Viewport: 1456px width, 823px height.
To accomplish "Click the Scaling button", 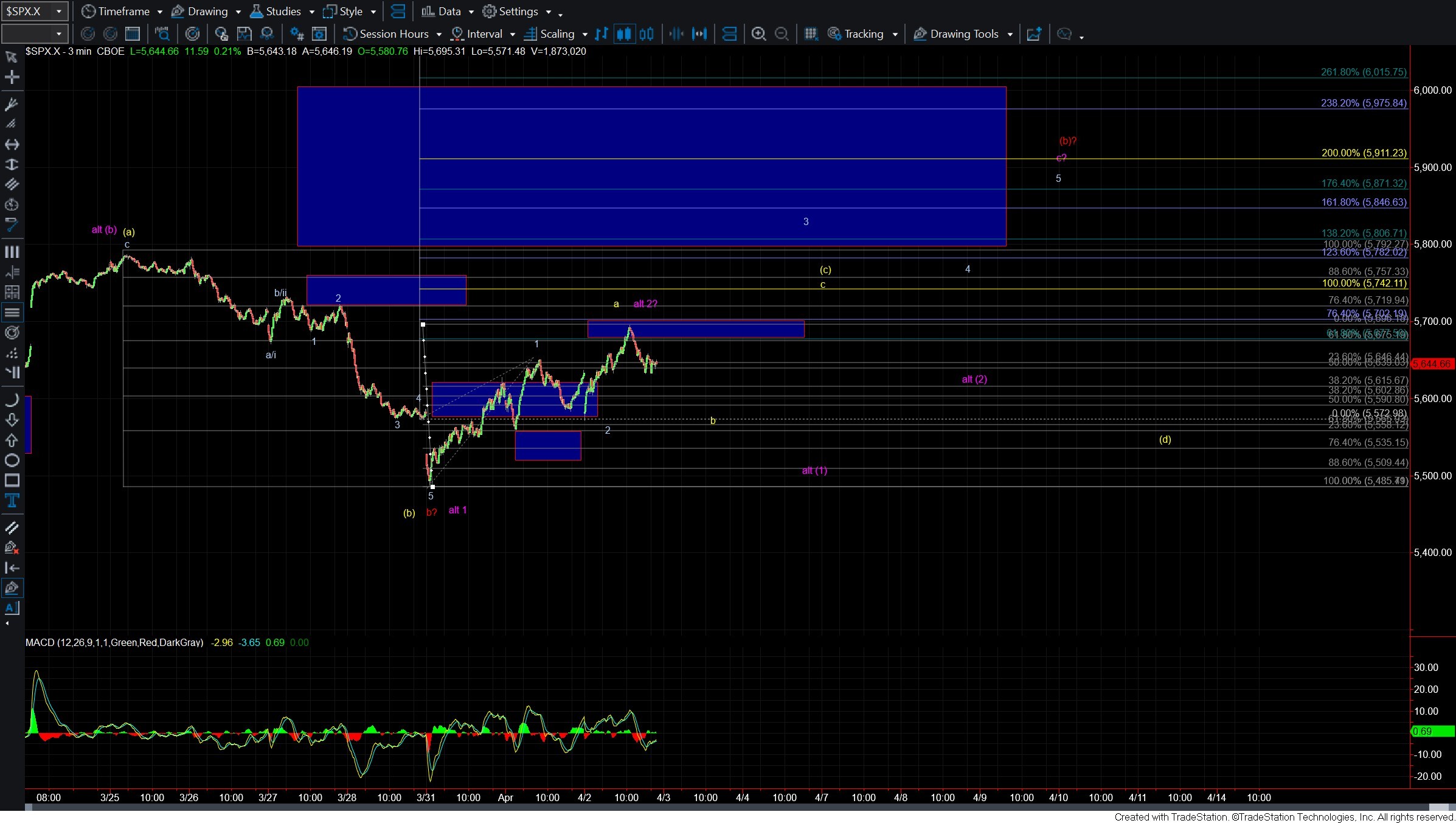I will click(556, 34).
